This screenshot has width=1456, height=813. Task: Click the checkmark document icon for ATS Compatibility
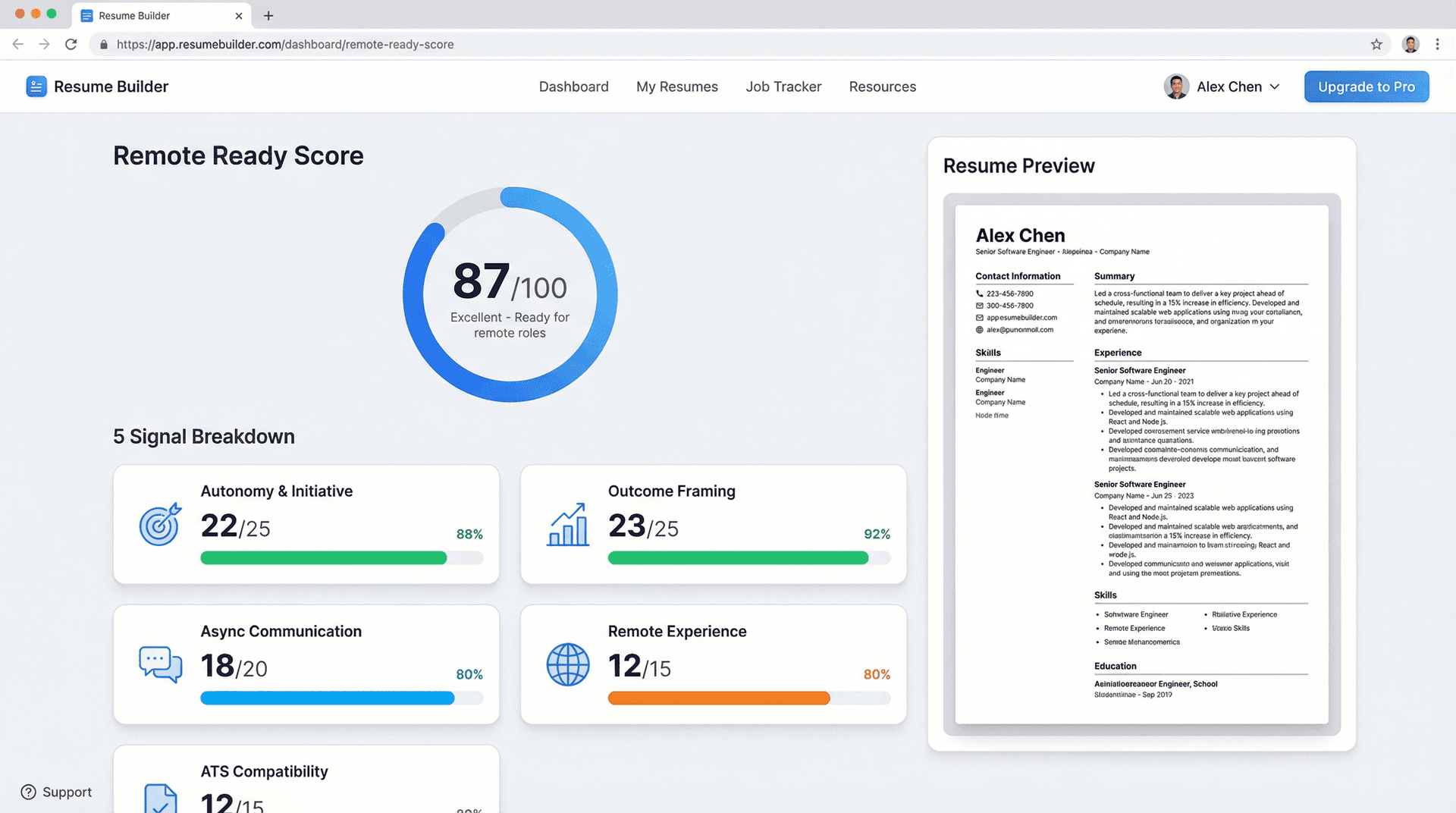160,797
